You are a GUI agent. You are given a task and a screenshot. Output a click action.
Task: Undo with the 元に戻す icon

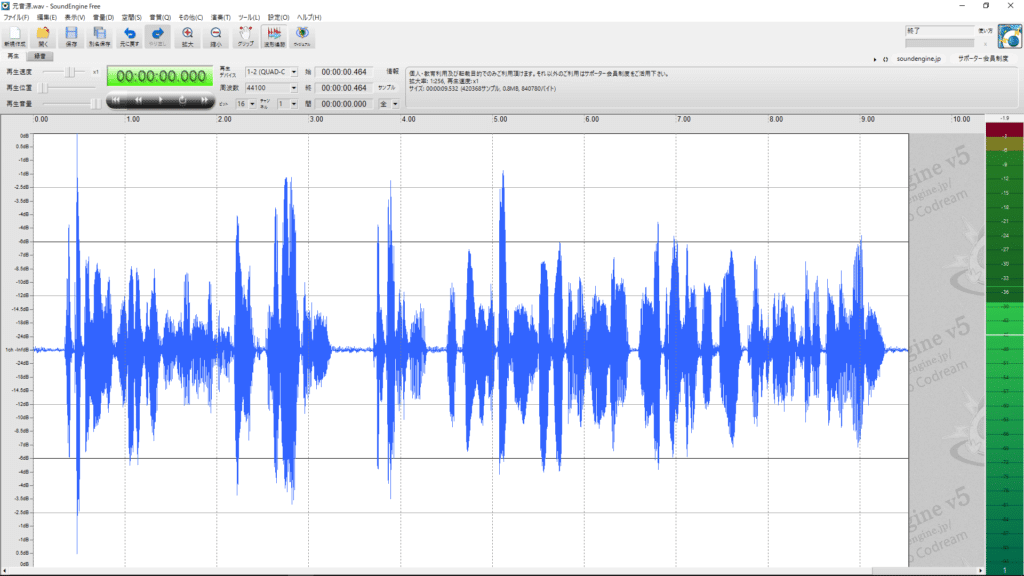coord(129,36)
